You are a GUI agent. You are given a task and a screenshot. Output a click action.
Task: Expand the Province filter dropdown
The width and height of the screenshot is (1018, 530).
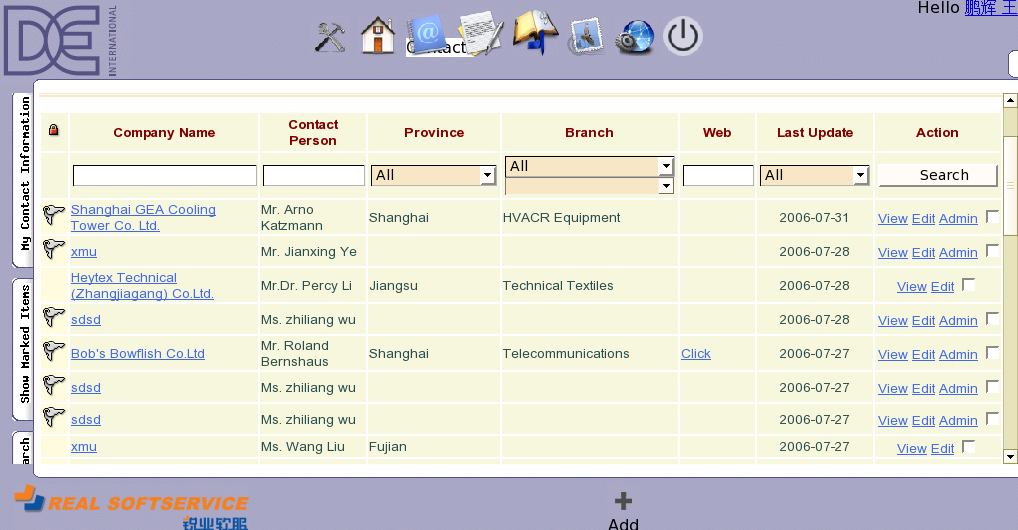(488, 176)
